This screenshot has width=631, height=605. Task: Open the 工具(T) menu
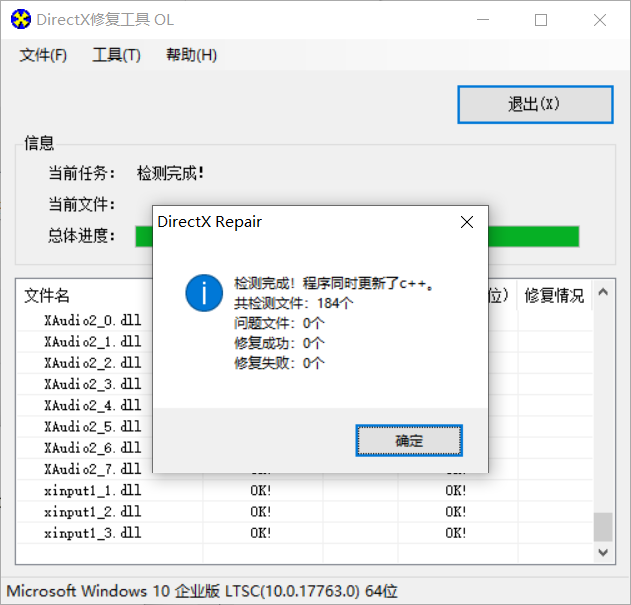pyautogui.click(x=117, y=55)
